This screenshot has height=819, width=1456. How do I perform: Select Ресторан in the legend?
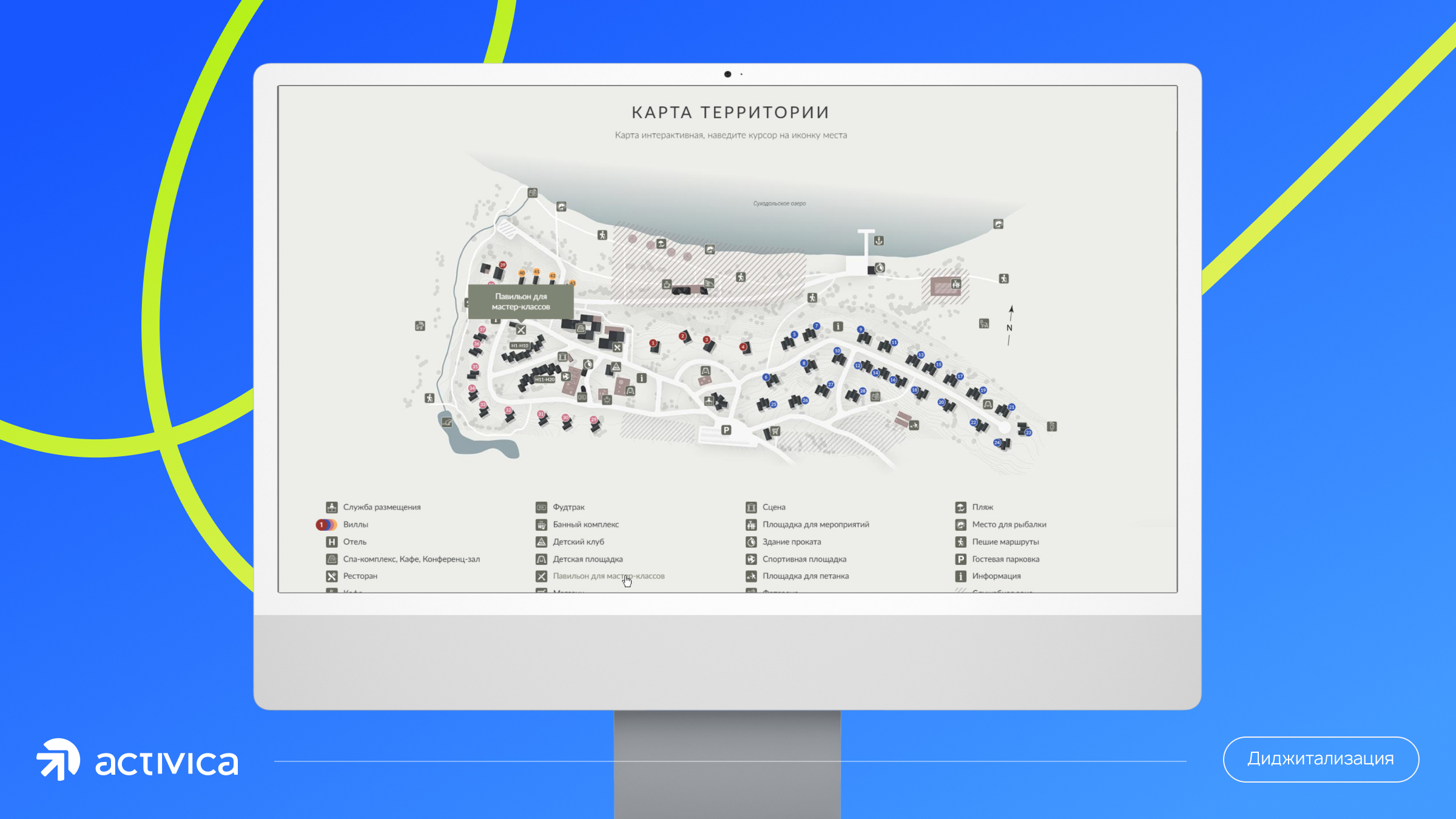coord(352,576)
